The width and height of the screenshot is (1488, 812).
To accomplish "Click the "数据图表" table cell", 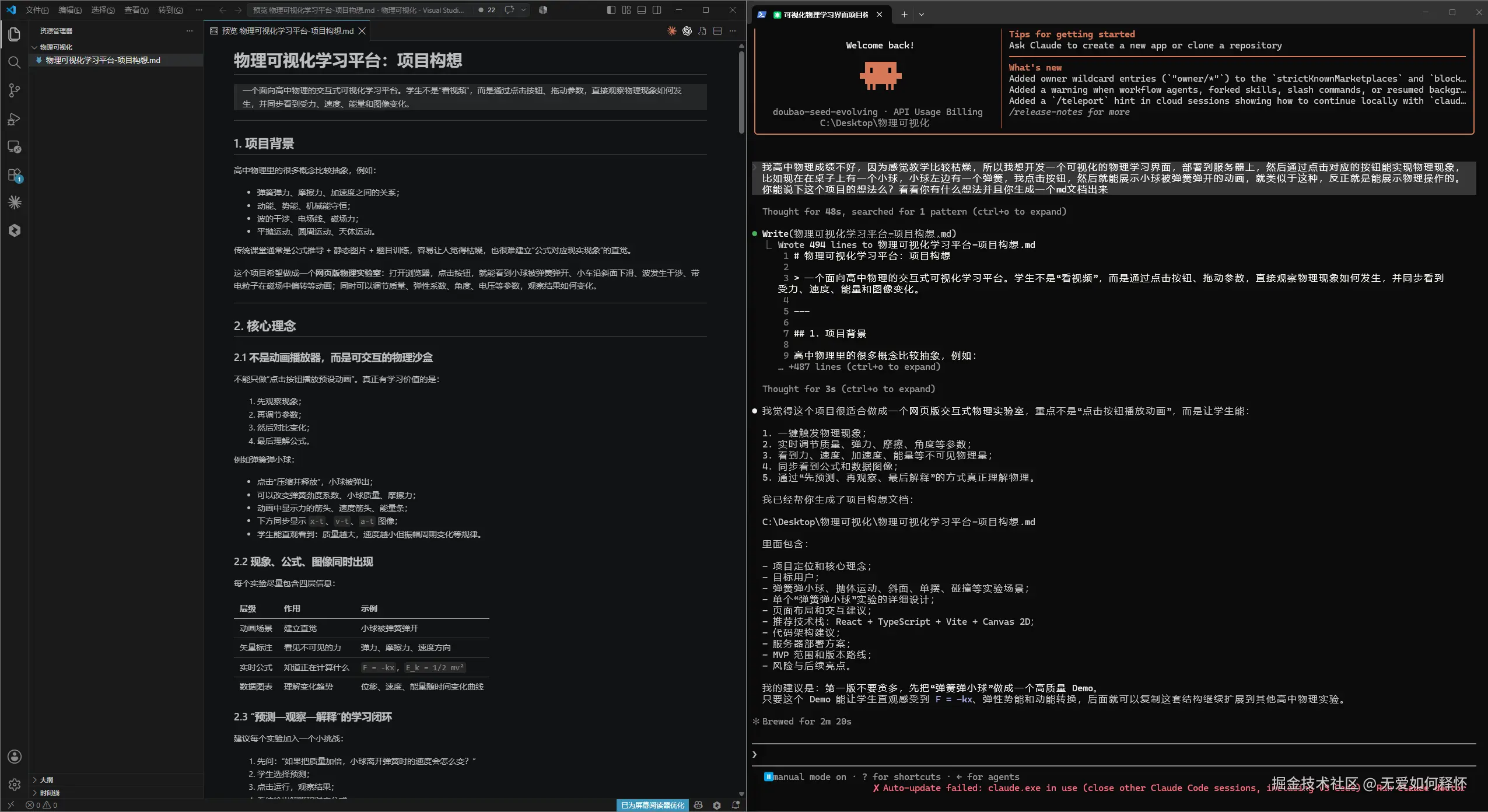I will [x=255, y=687].
